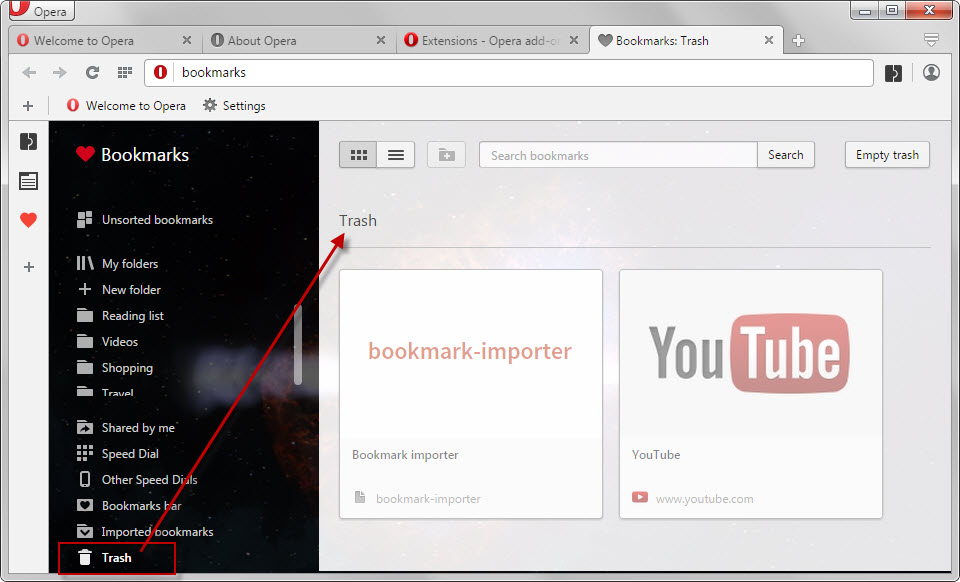Close the Bookmarks: Trash tab
This screenshot has width=960, height=582.
(769, 40)
